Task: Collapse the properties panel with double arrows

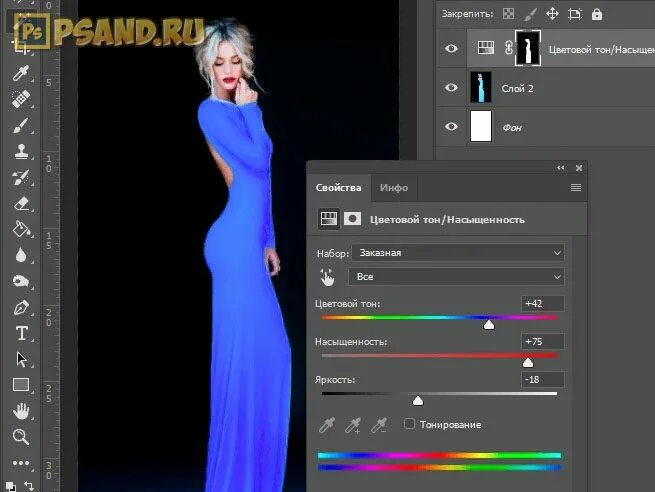Action: [561, 168]
